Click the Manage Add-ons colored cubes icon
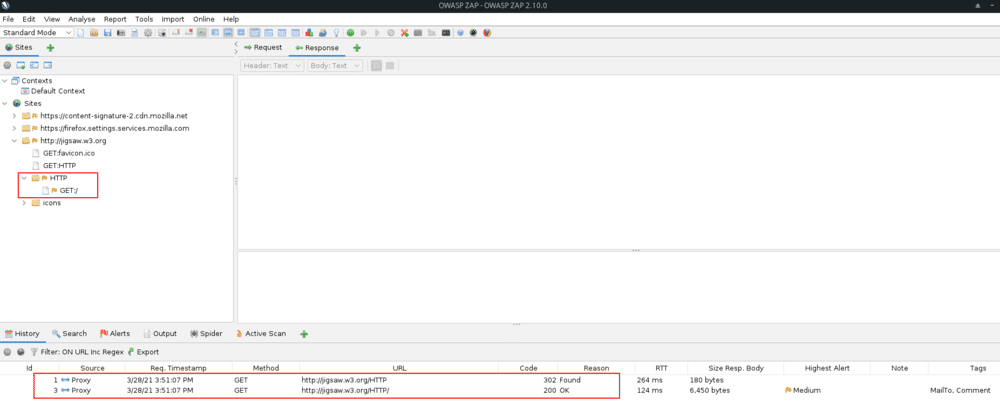Viewport: 1000px width, 403px height. click(309, 33)
